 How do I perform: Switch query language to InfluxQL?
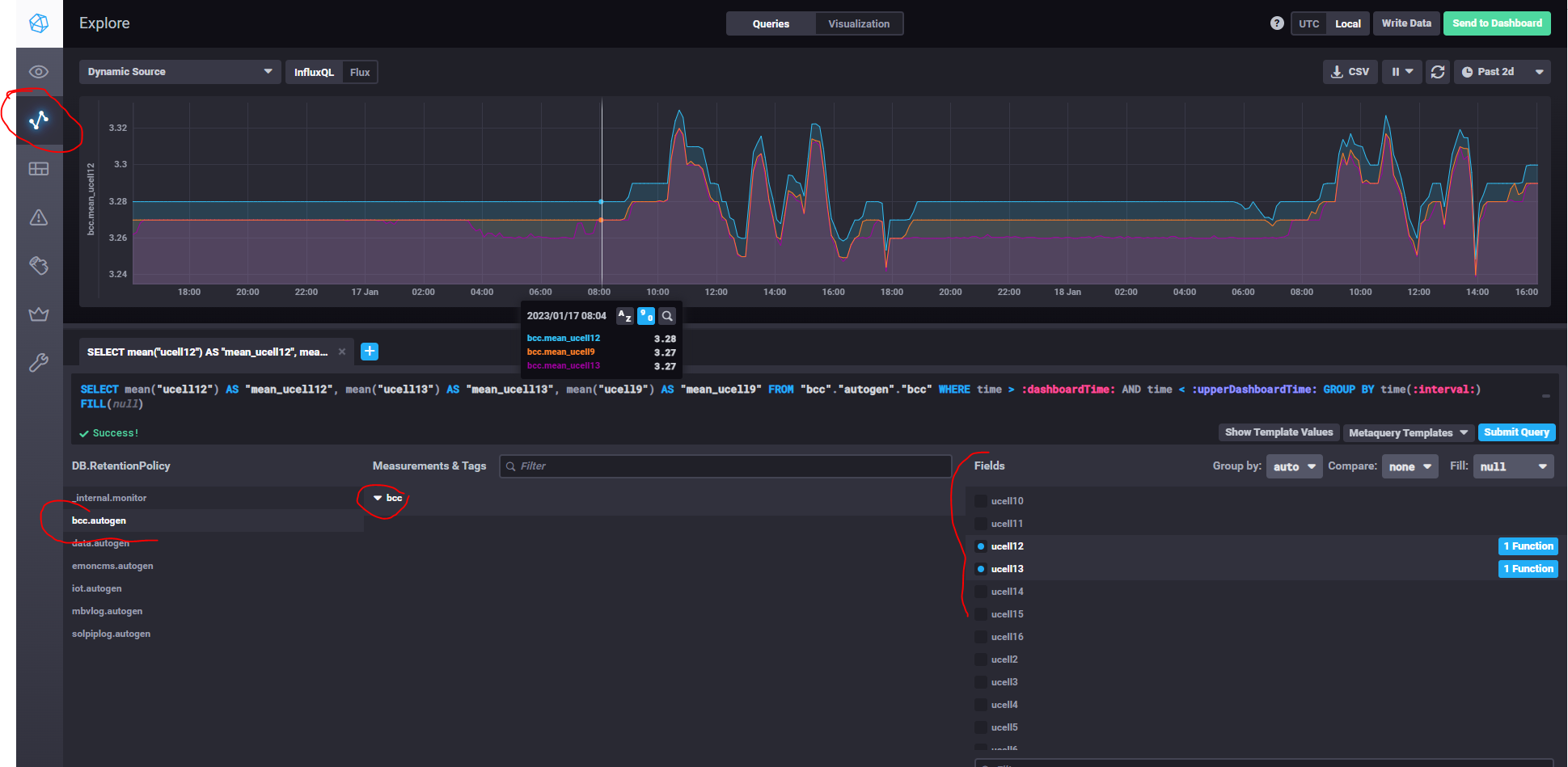click(x=314, y=72)
